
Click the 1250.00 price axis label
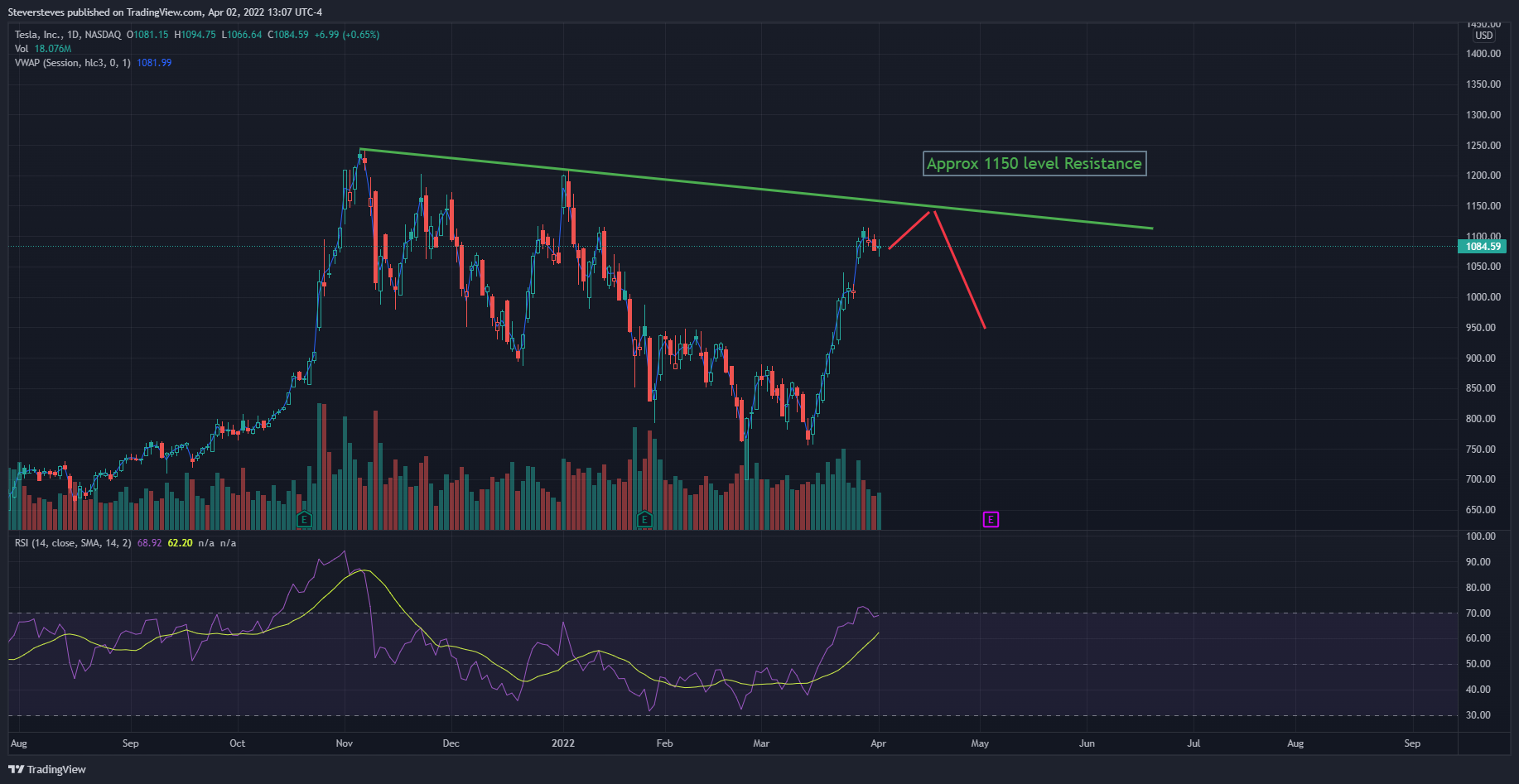(x=1483, y=146)
